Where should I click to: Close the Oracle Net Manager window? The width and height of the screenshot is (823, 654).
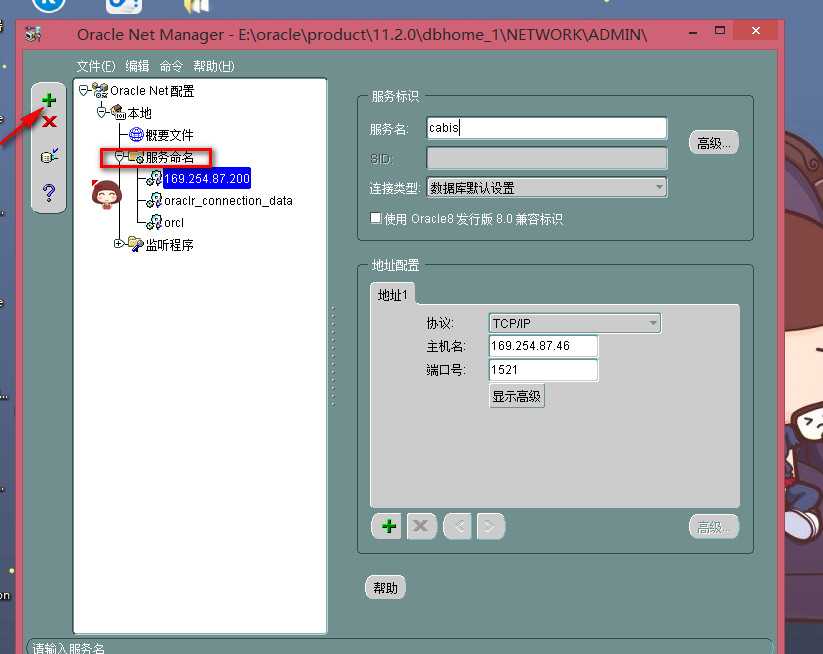click(x=756, y=30)
